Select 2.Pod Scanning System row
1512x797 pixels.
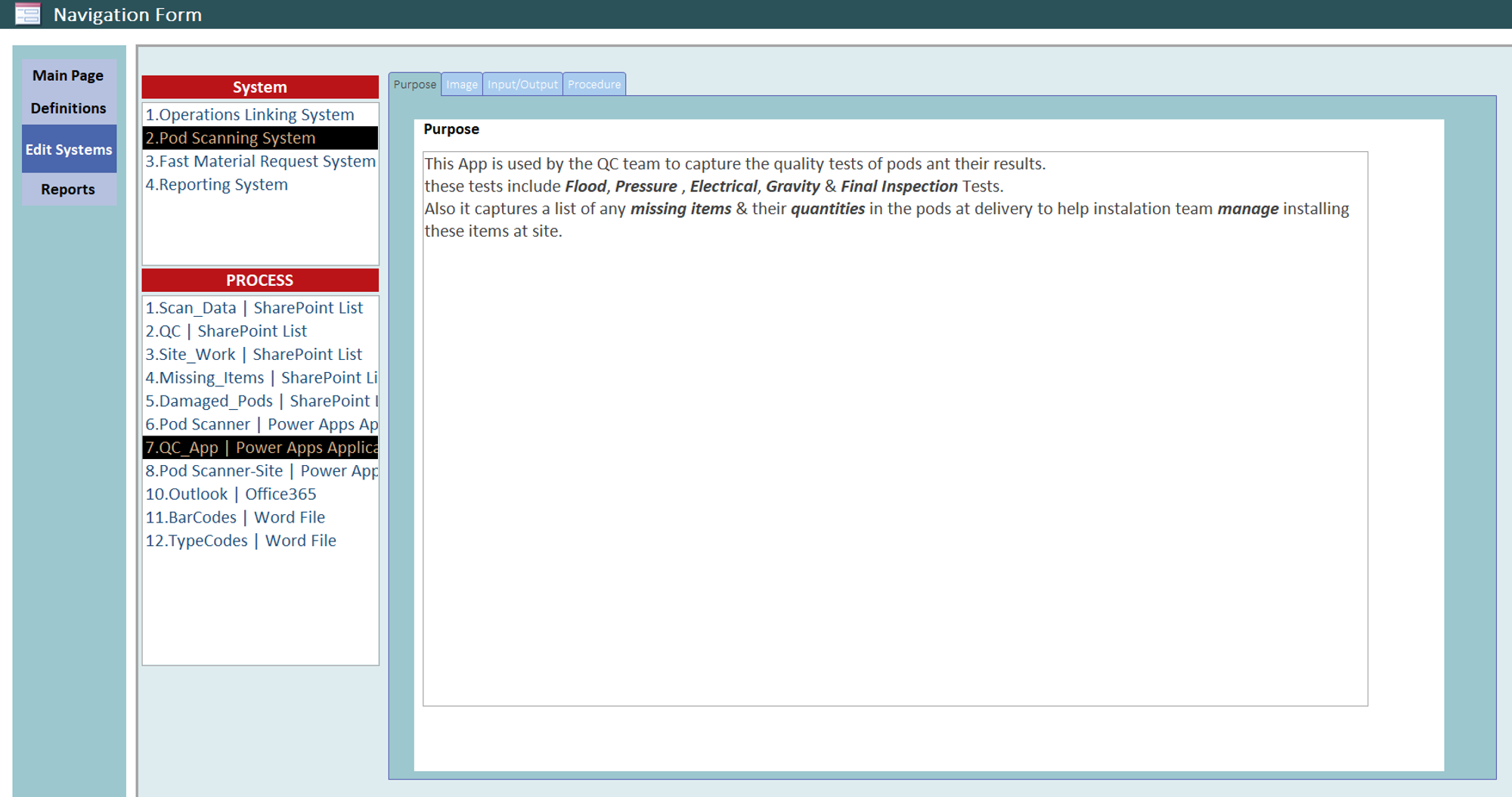point(260,138)
